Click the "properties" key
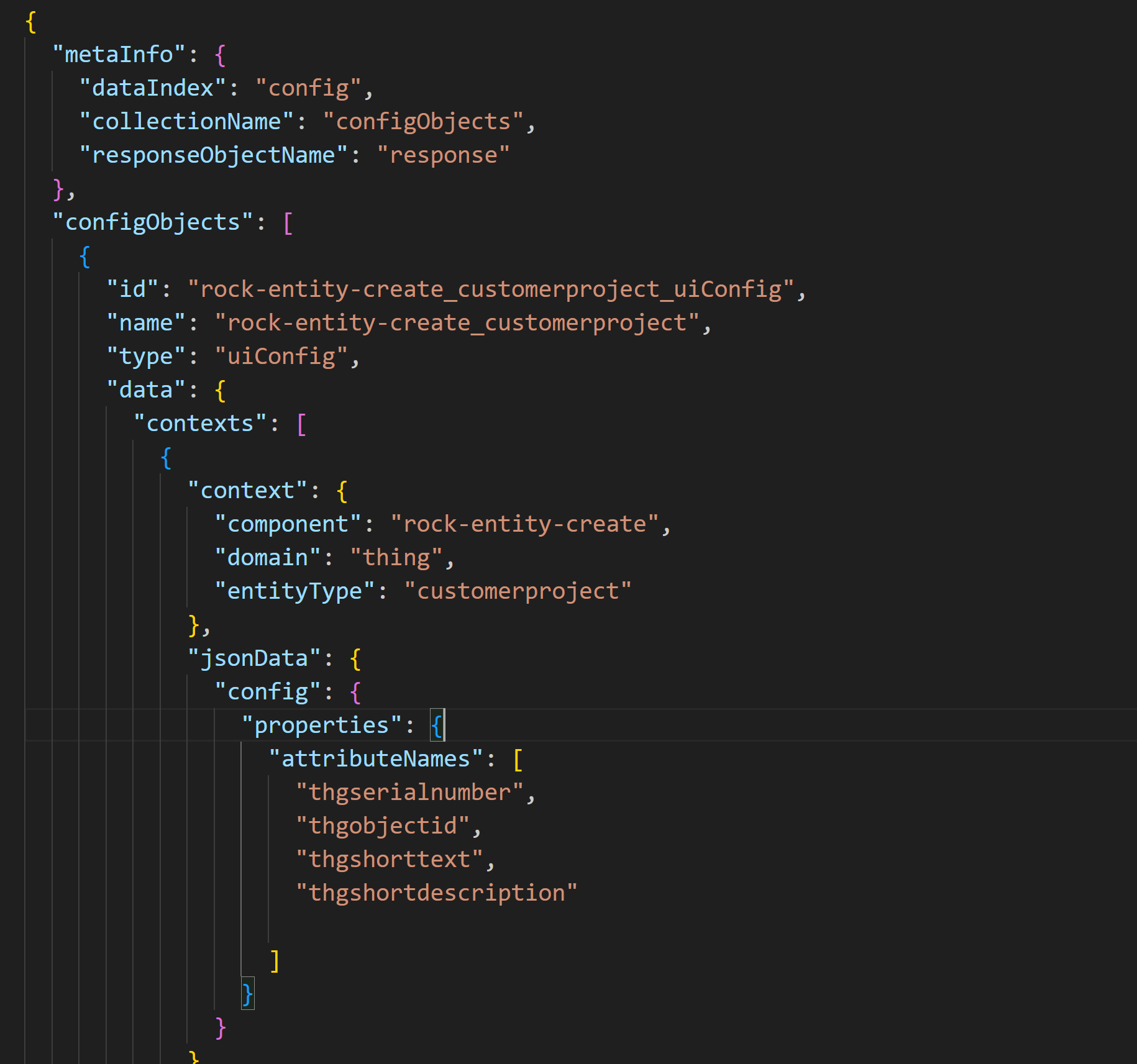1137x1064 pixels. point(321,725)
